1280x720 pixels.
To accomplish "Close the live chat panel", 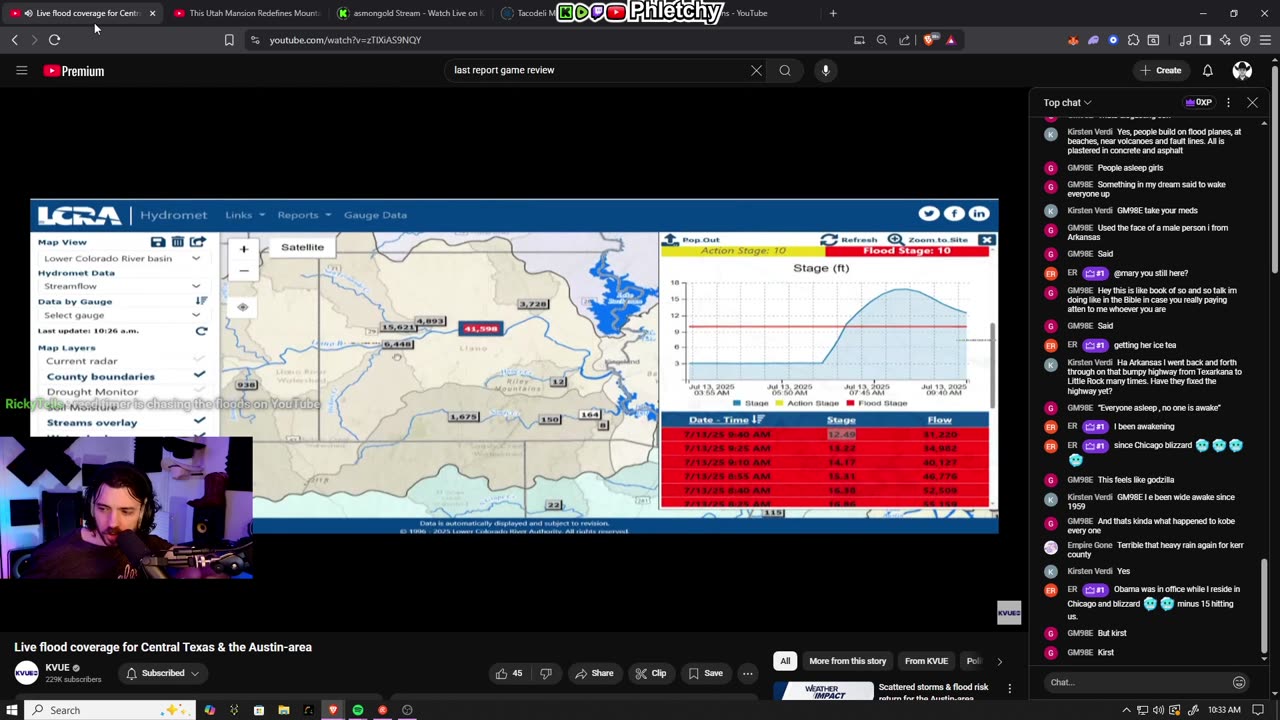I will click(1252, 102).
